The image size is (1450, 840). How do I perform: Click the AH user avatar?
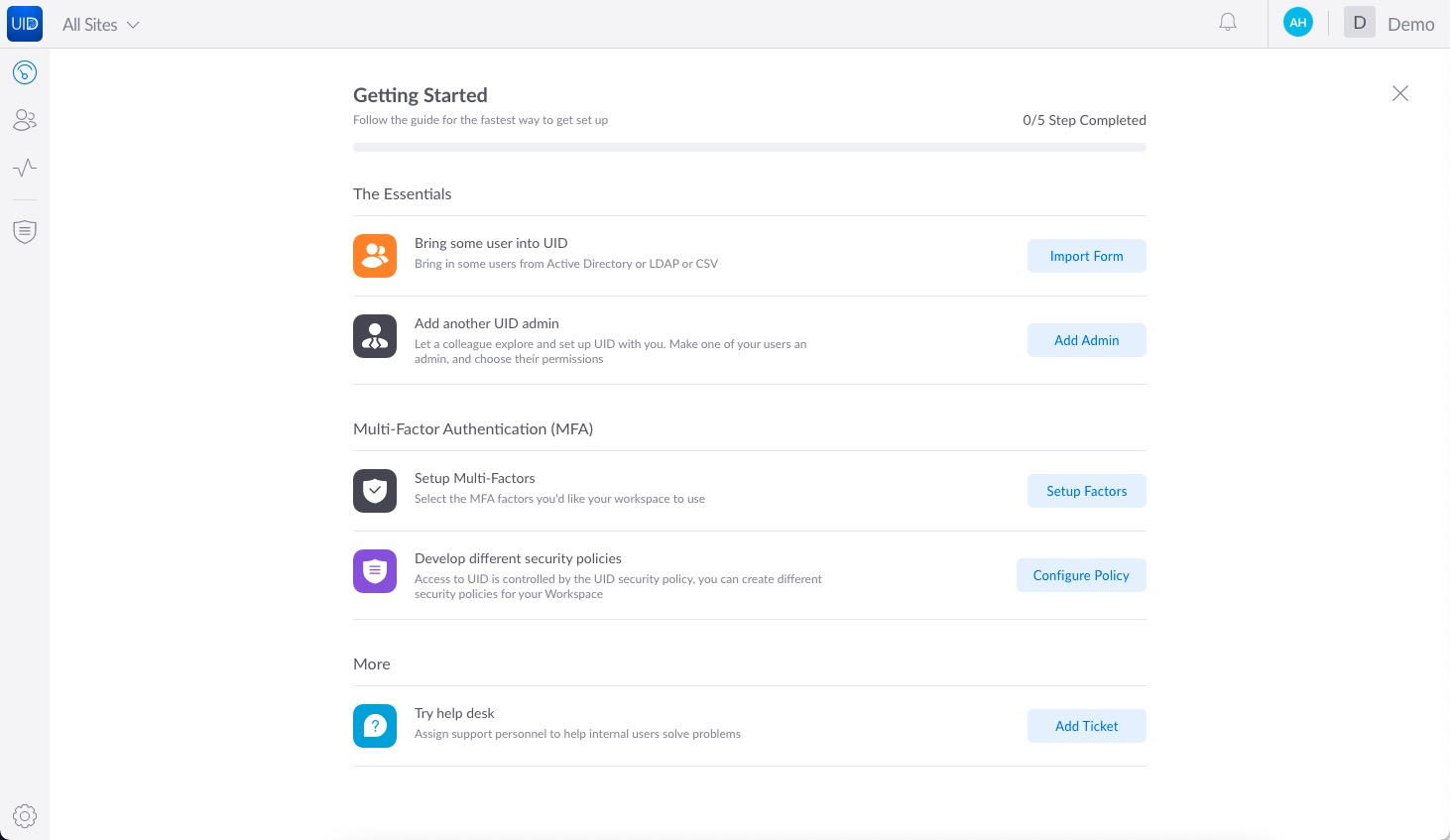[1297, 22]
